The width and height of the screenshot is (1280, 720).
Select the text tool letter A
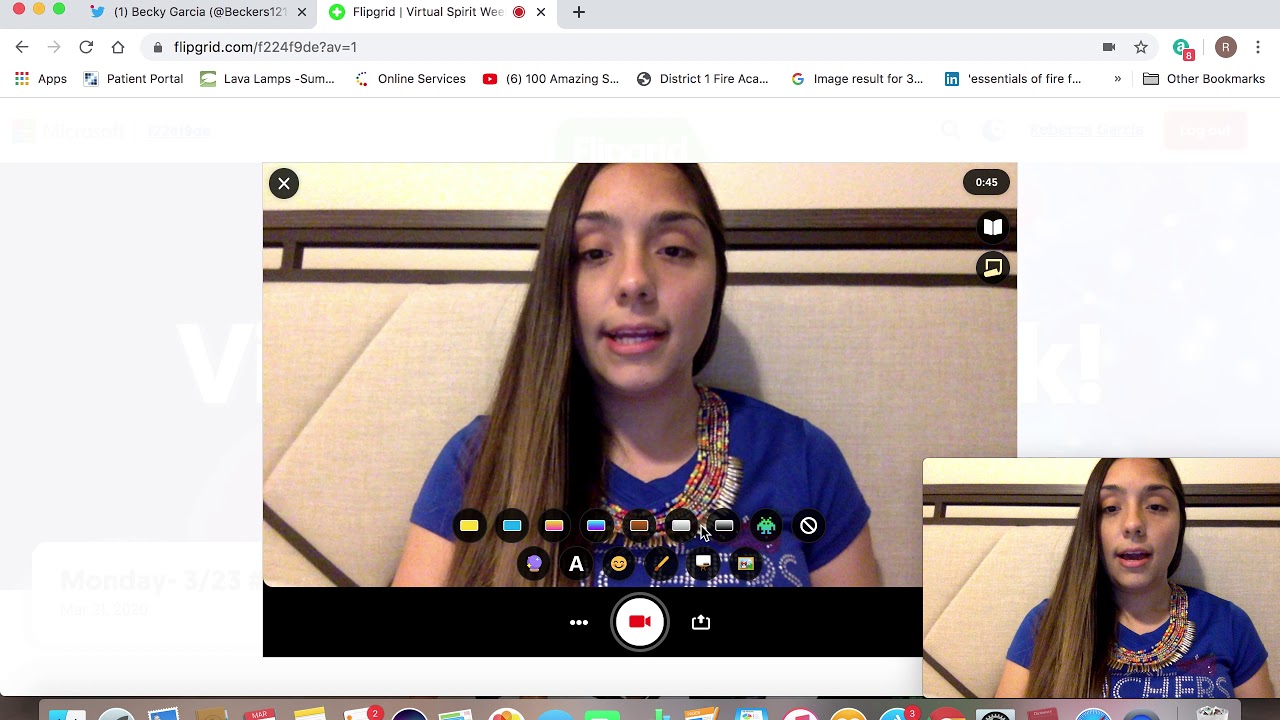click(x=576, y=564)
